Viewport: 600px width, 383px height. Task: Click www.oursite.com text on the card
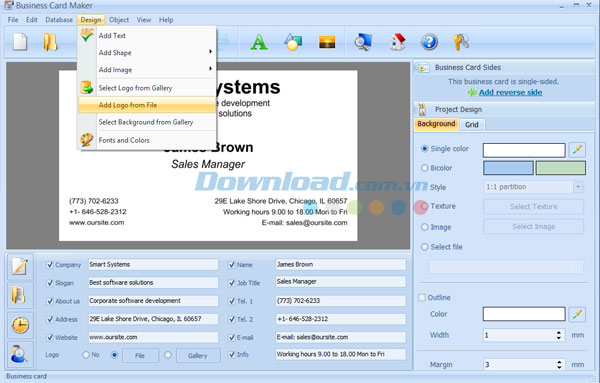pos(96,222)
